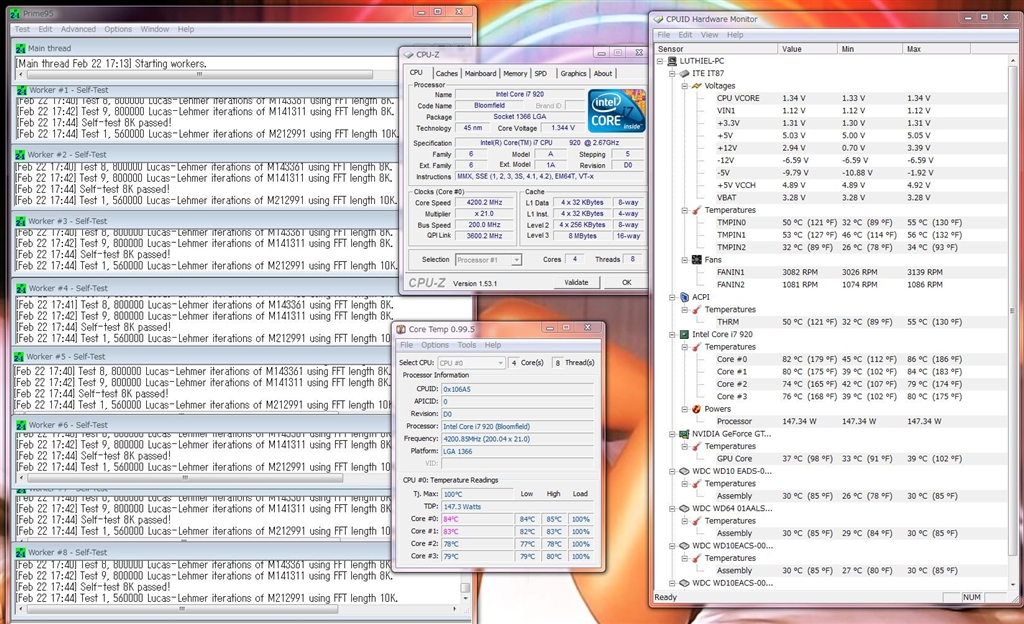1024x624 pixels.
Task: Click the Tj. Max field showing 100°C
Action: click(477, 495)
